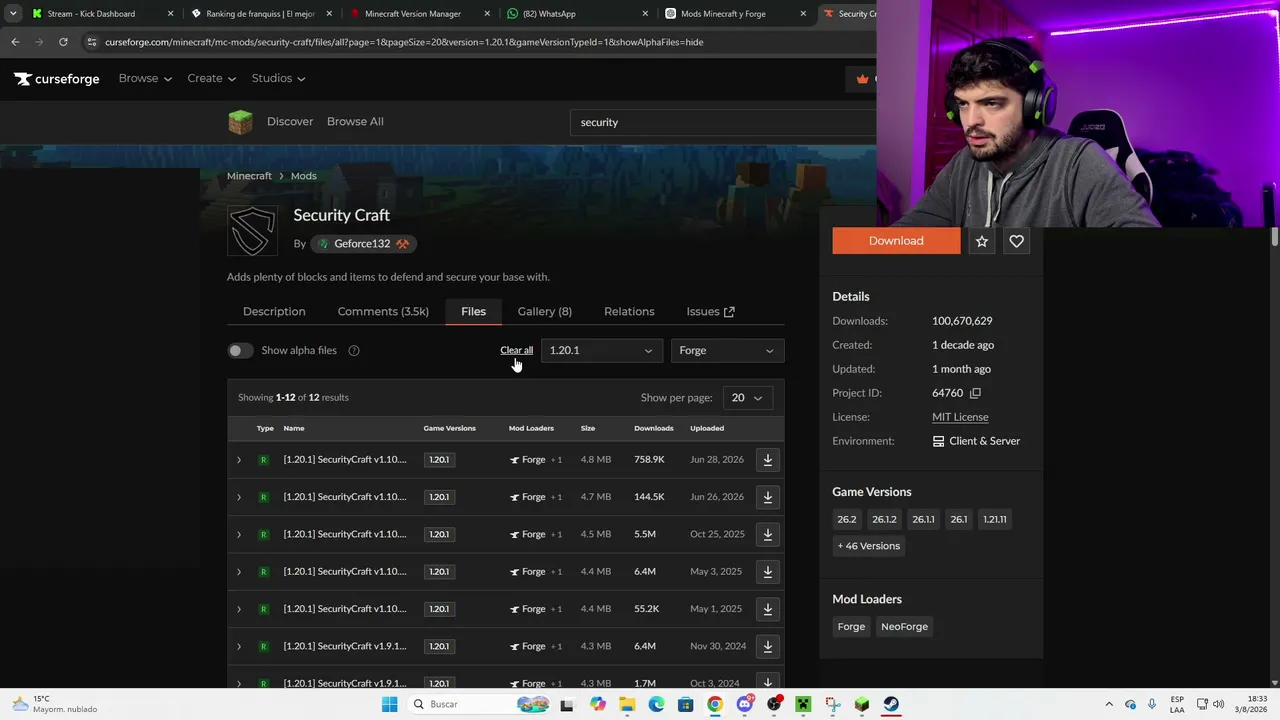Open Discord from the taskbar

click(x=744, y=704)
